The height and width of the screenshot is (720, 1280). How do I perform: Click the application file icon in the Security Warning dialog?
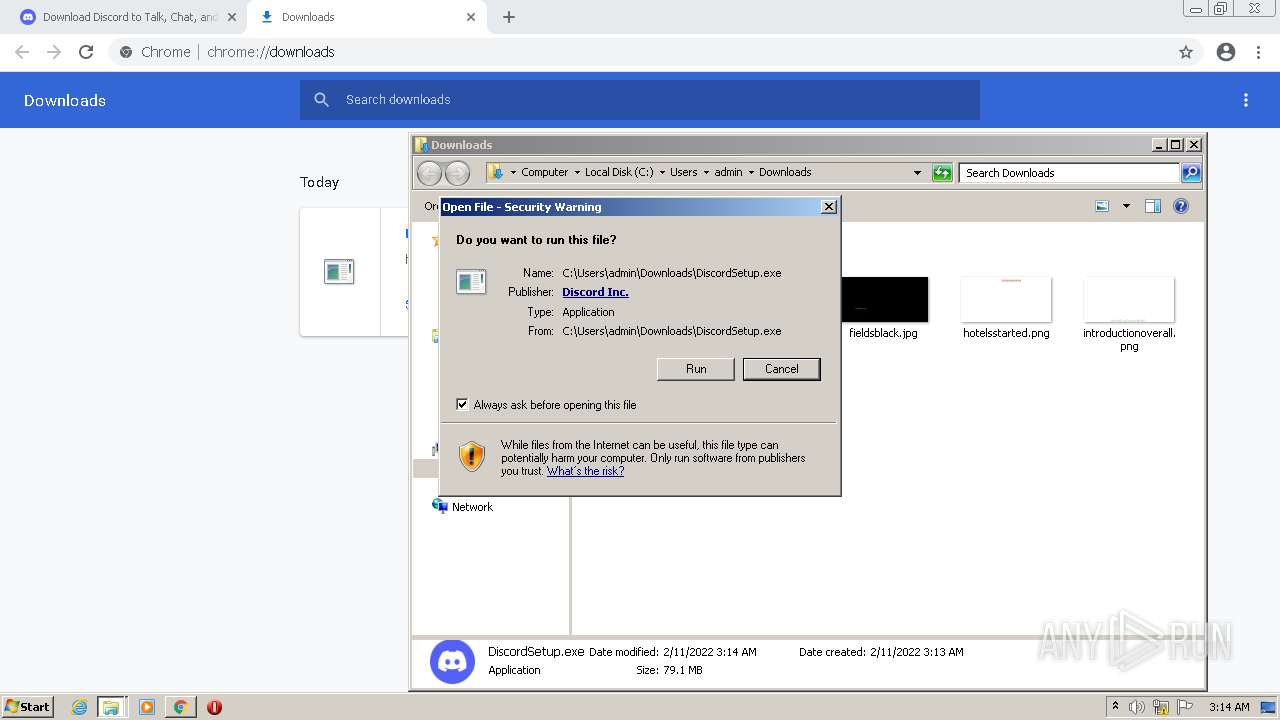(471, 282)
